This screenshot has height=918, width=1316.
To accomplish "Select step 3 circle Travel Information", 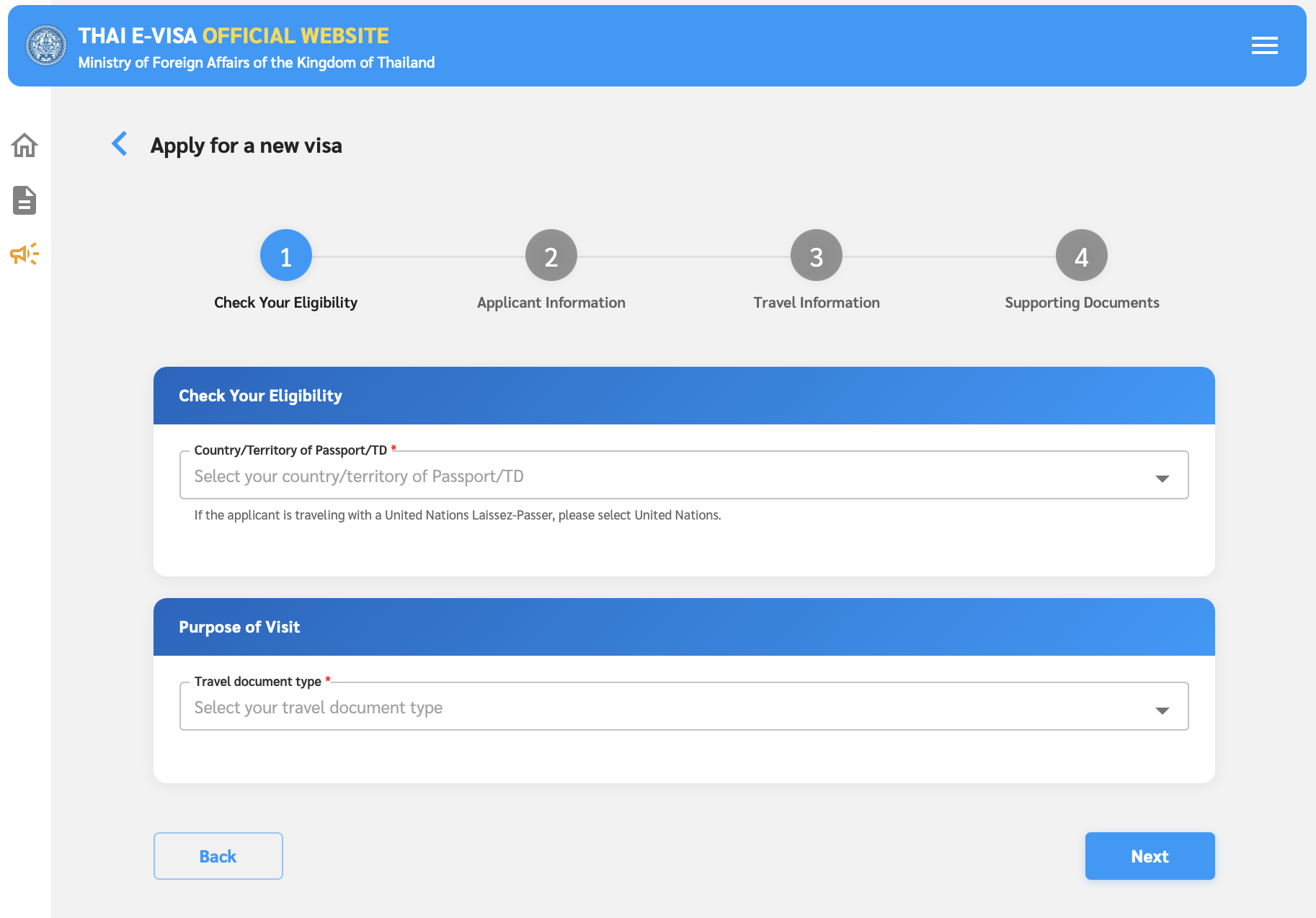I will [817, 255].
